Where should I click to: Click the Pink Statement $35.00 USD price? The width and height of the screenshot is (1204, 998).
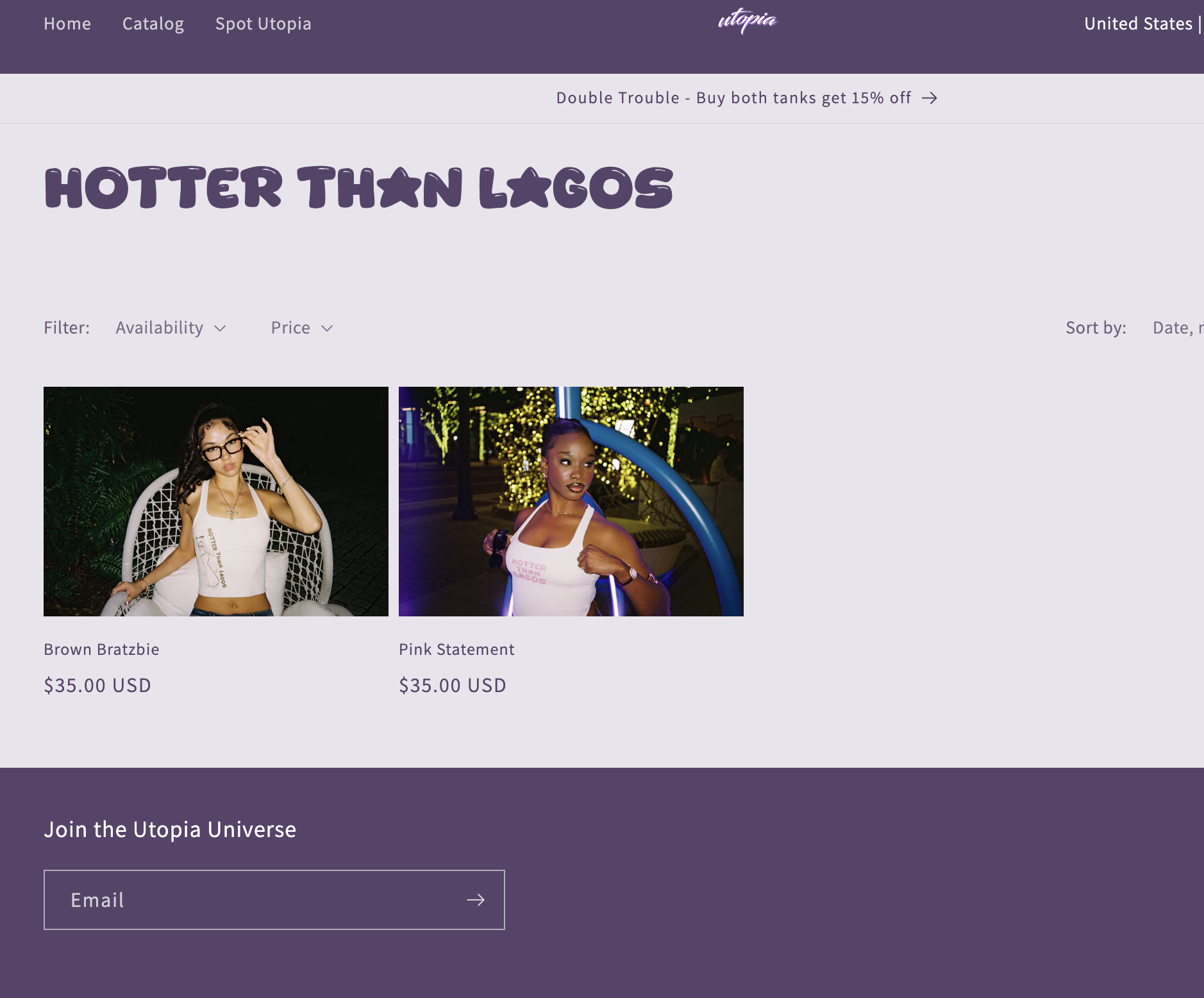coord(453,685)
